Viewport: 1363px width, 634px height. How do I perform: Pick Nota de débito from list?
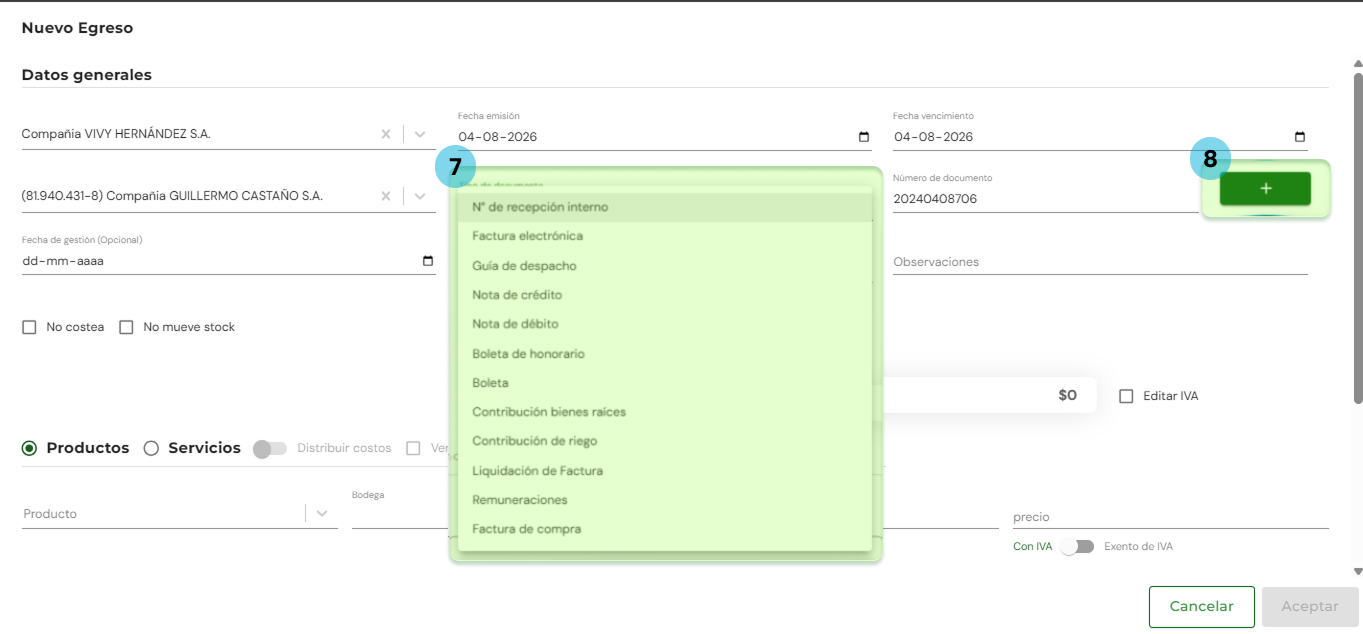pos(665,324)
